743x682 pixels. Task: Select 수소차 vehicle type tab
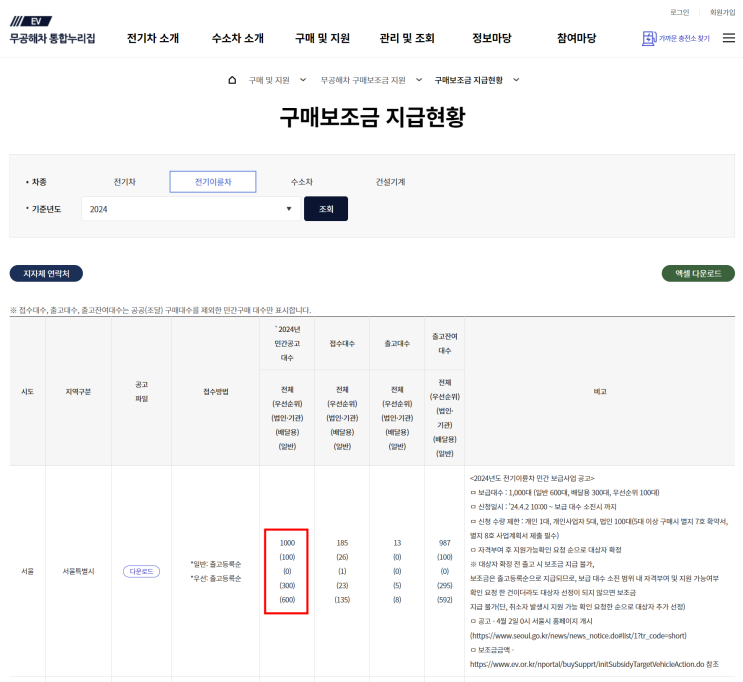pyautogui.click(x=302, y=182)
